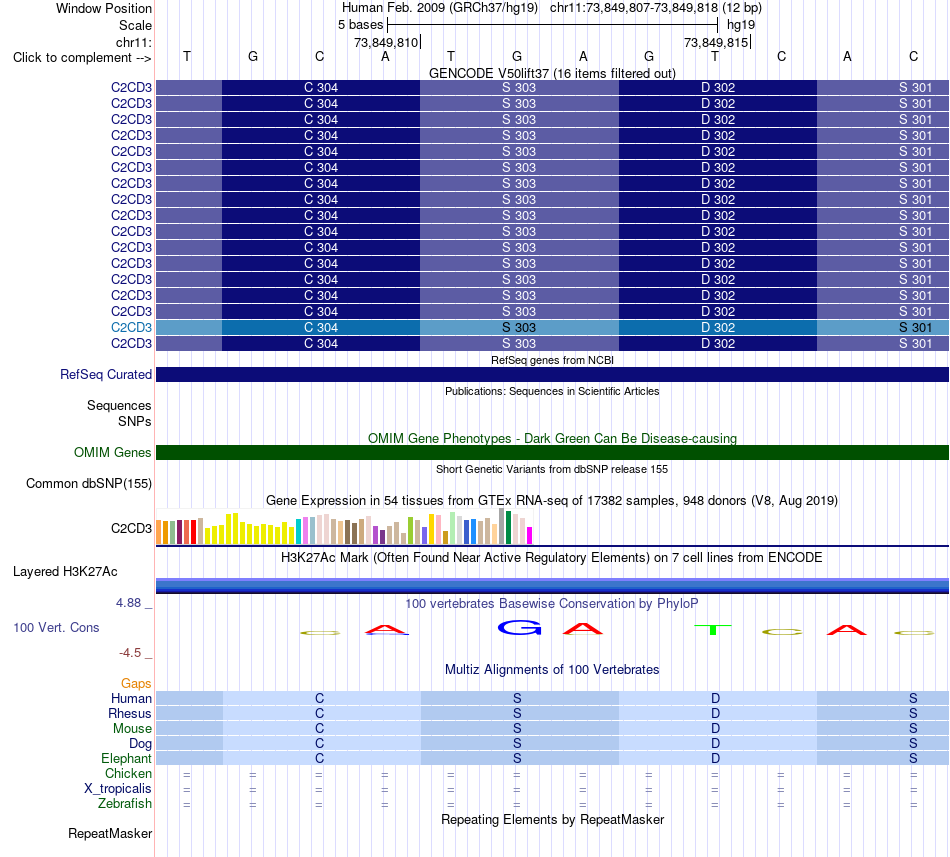
Task: Select the X_tropicalis species label
Action: coord(118,789)
